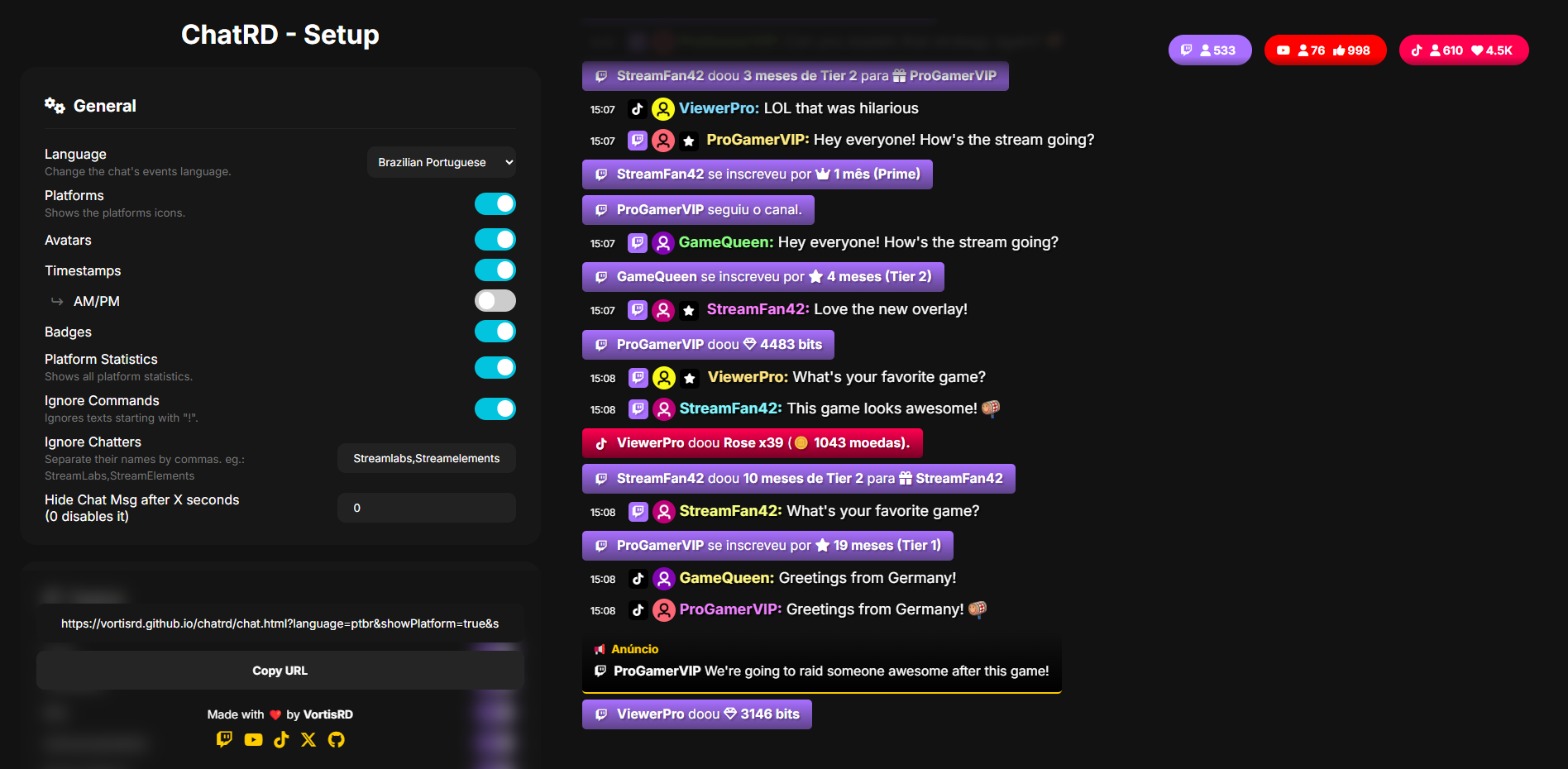Click the Copy URL button
Image resolution: width=1568 pixels, height=769 pixels.
coord(280,671)
